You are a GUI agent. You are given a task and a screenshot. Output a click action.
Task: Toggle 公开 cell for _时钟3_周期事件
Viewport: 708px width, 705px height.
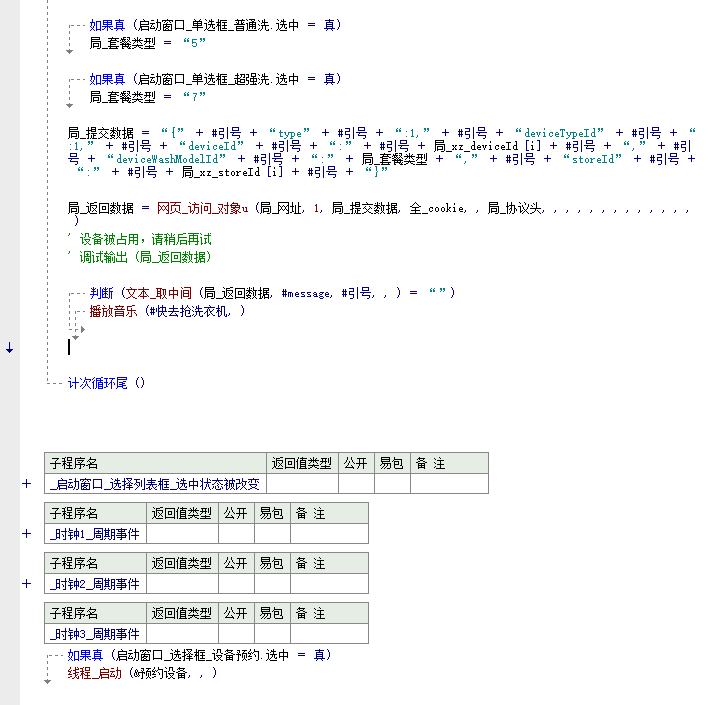[236, 634]
